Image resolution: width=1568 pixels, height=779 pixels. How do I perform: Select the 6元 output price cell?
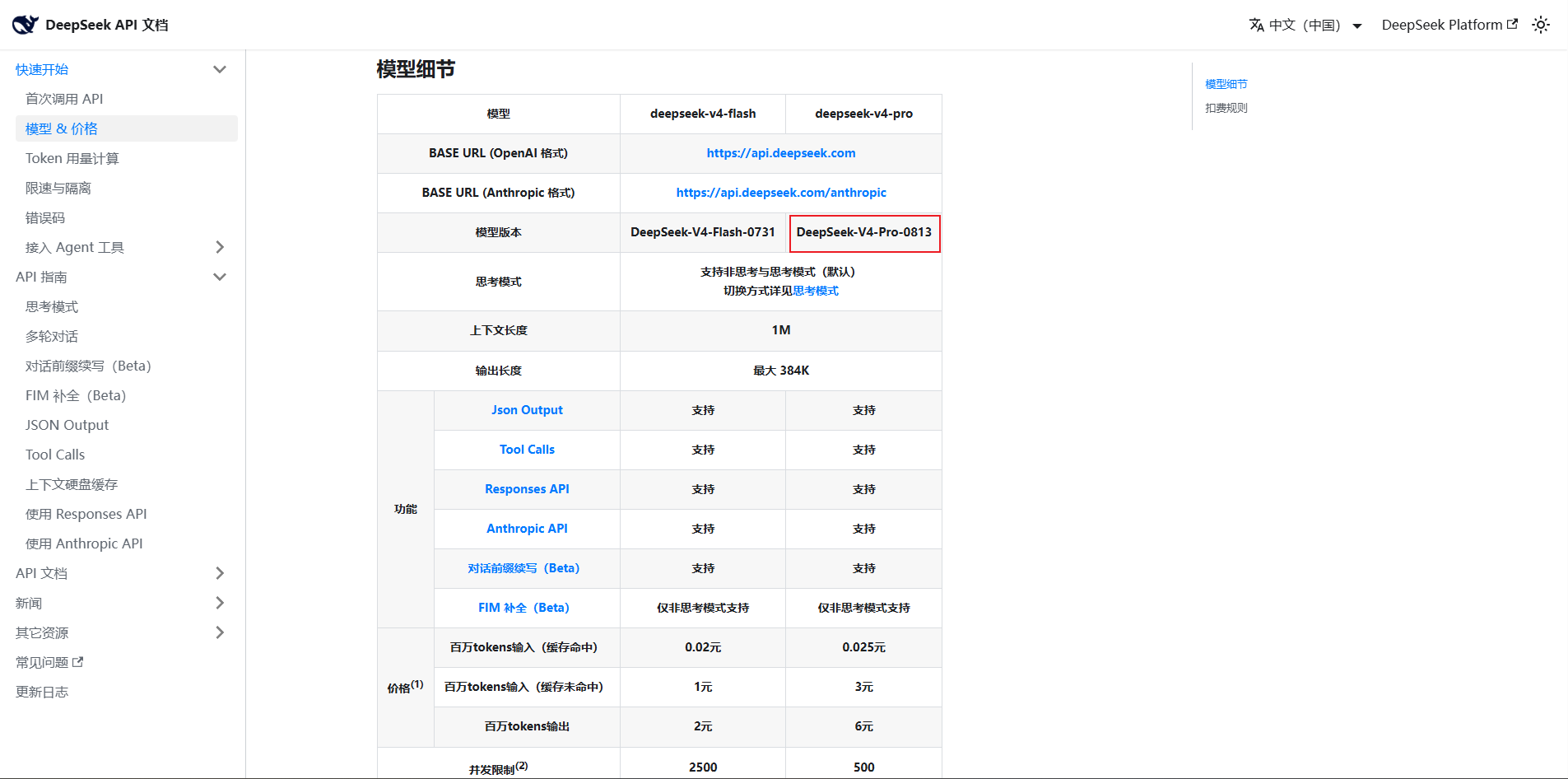coord(864,726)
